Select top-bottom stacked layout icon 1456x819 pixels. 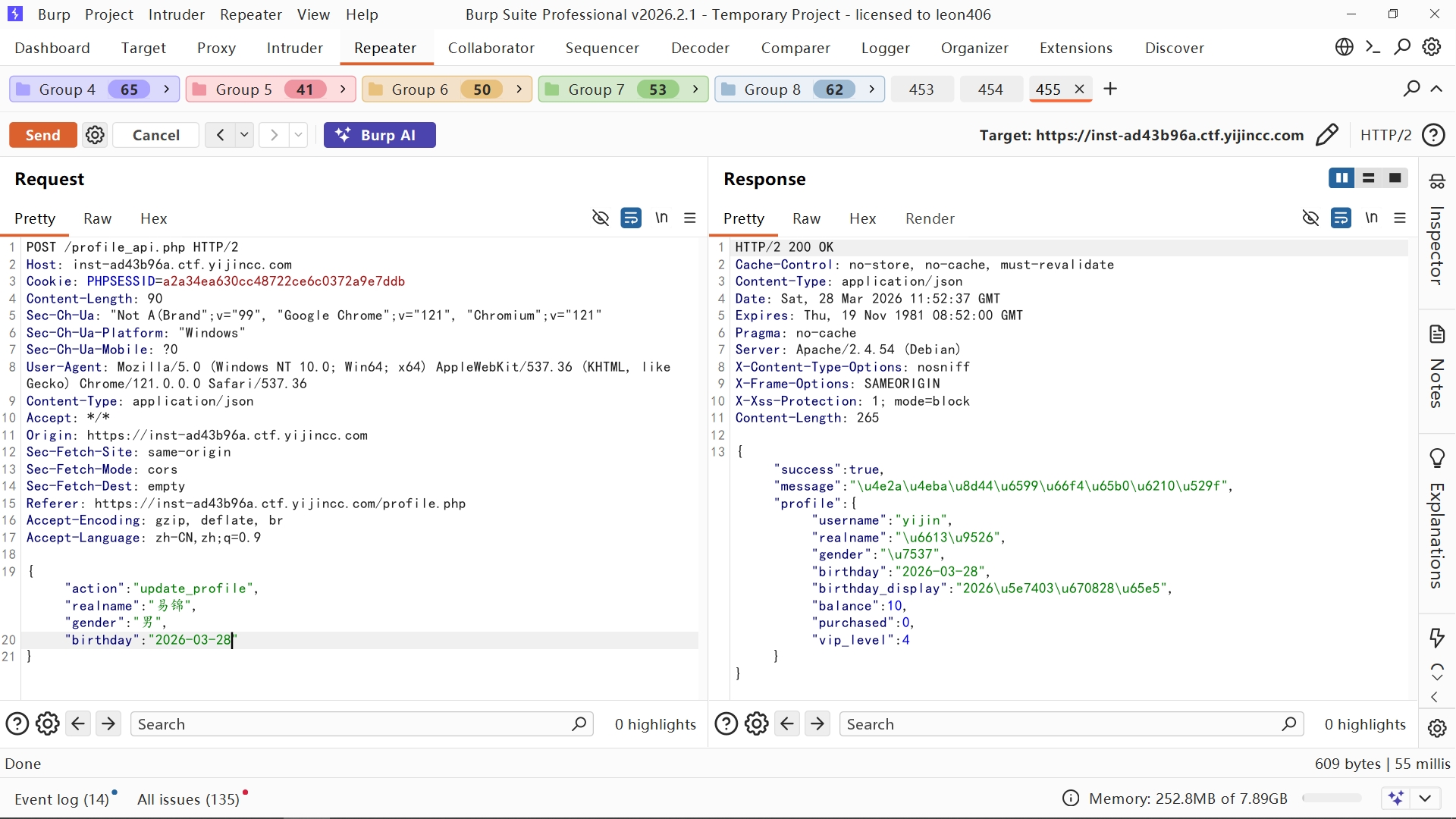(x=1368, y=177)
